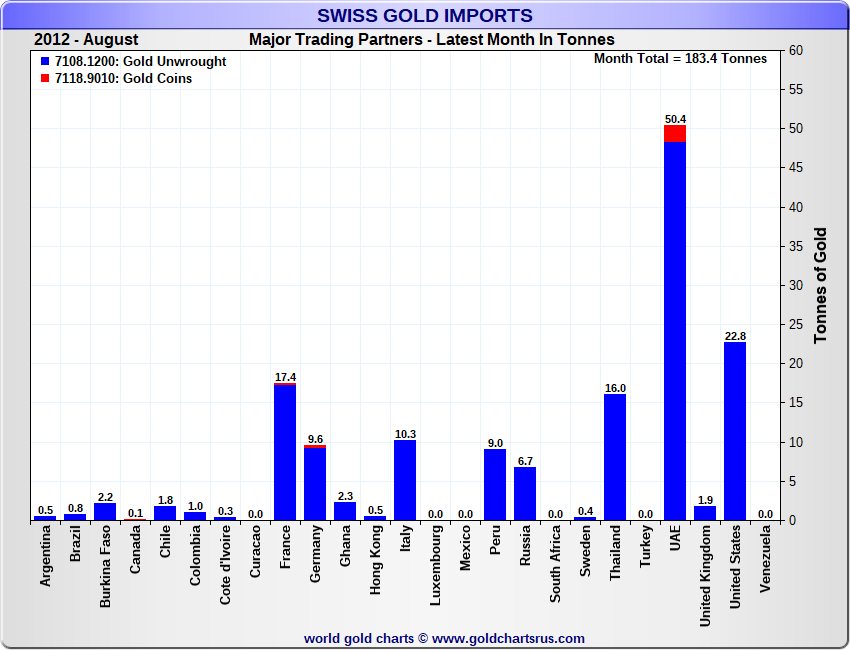Open the www.goldchartsrus.com footer link
The width and height of the screenshot is (850, 650).
tap(508, 638)
